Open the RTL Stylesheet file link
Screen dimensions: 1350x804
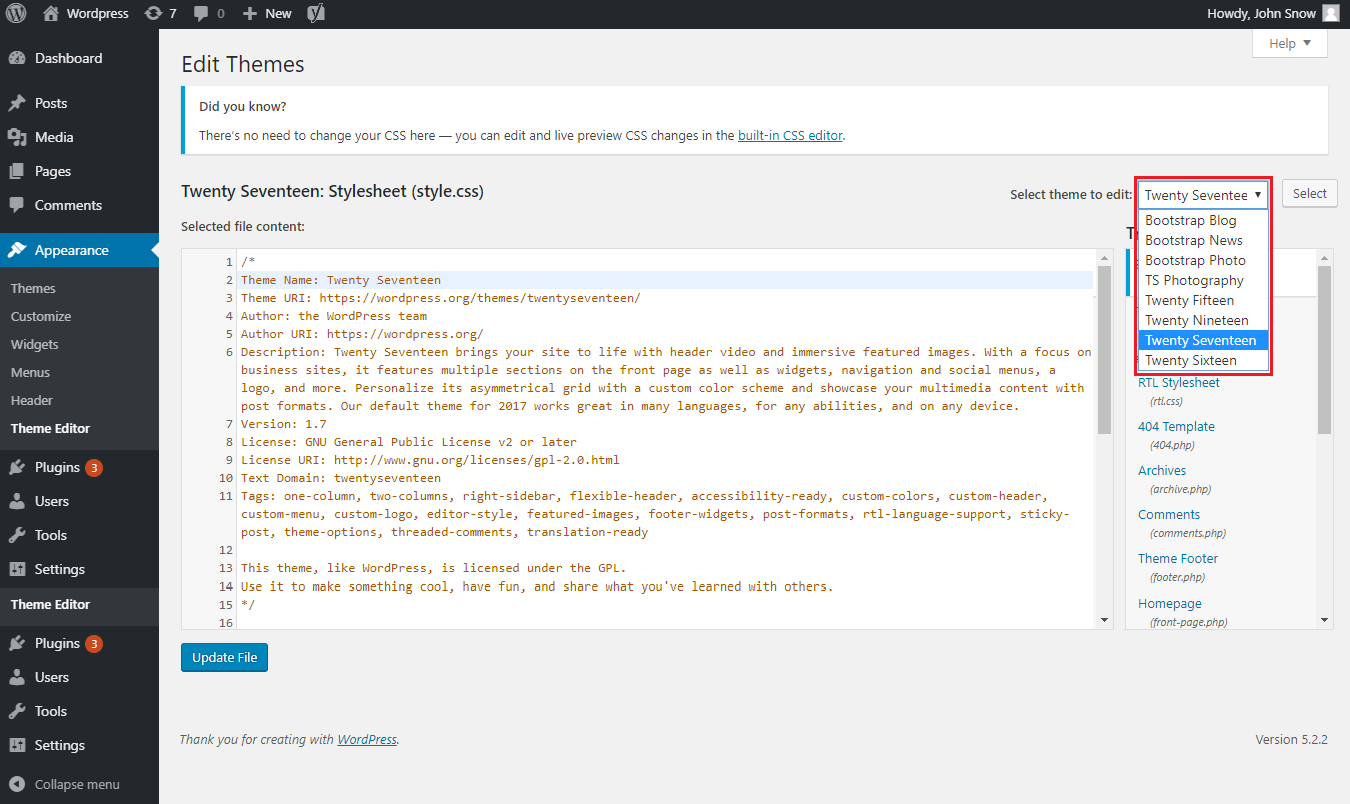[1179, 382]
